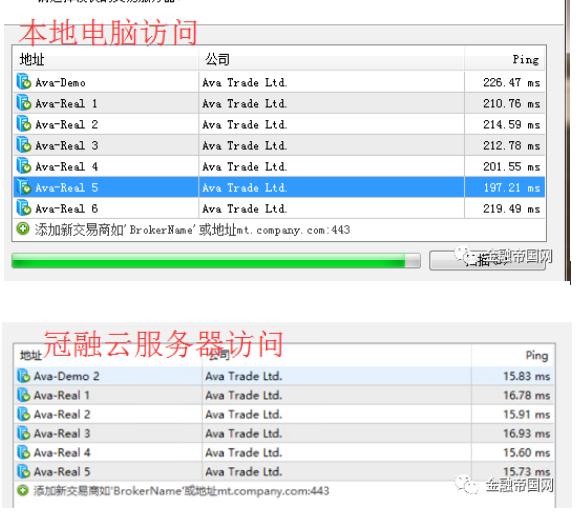This screenshot has width=577, height=513.
Task: Select 'Ava-Real 5' name in the 15.73 ms row
Action: coord(62,472)
